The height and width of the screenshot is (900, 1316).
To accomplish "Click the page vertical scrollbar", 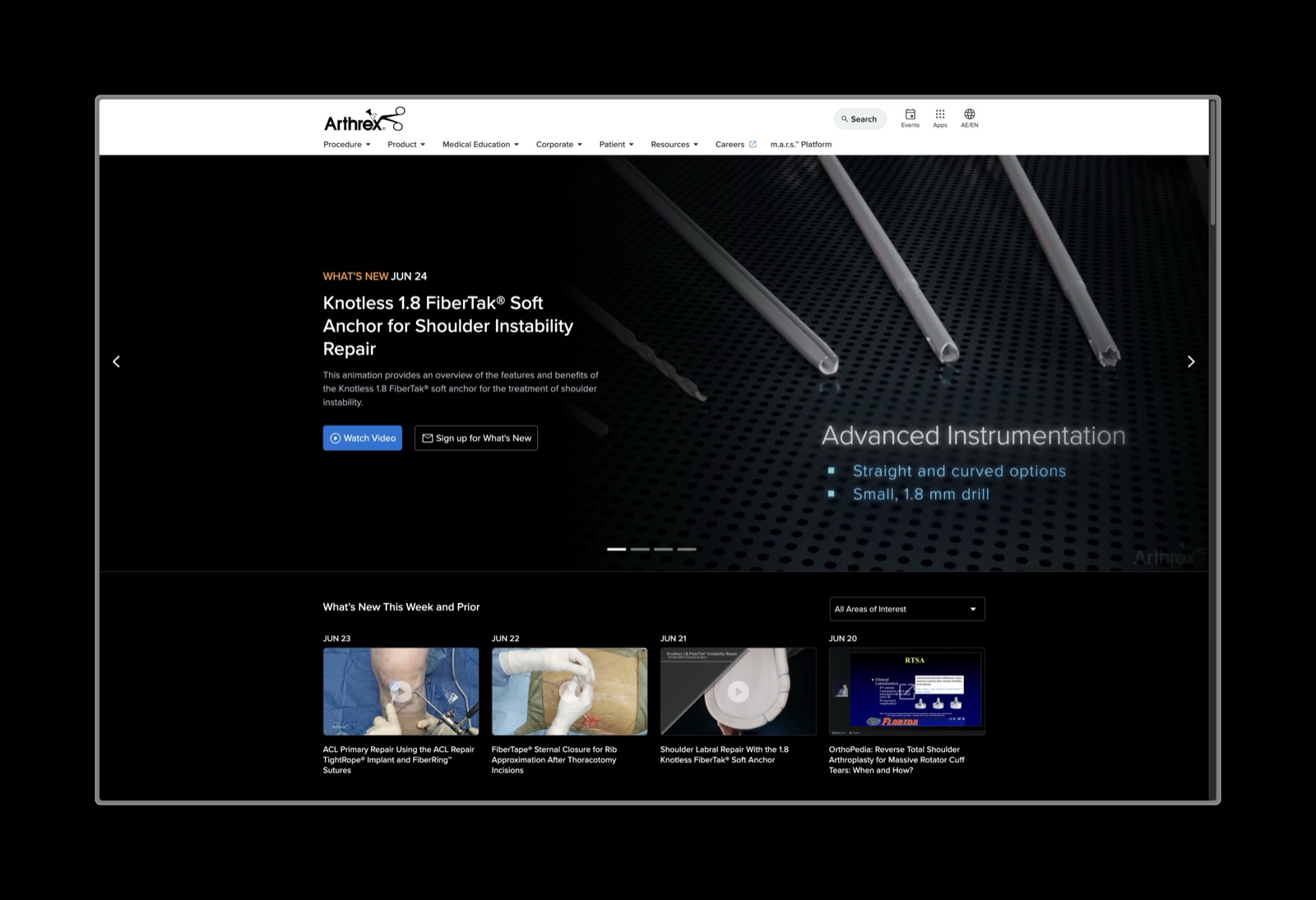I will 1213,165.
